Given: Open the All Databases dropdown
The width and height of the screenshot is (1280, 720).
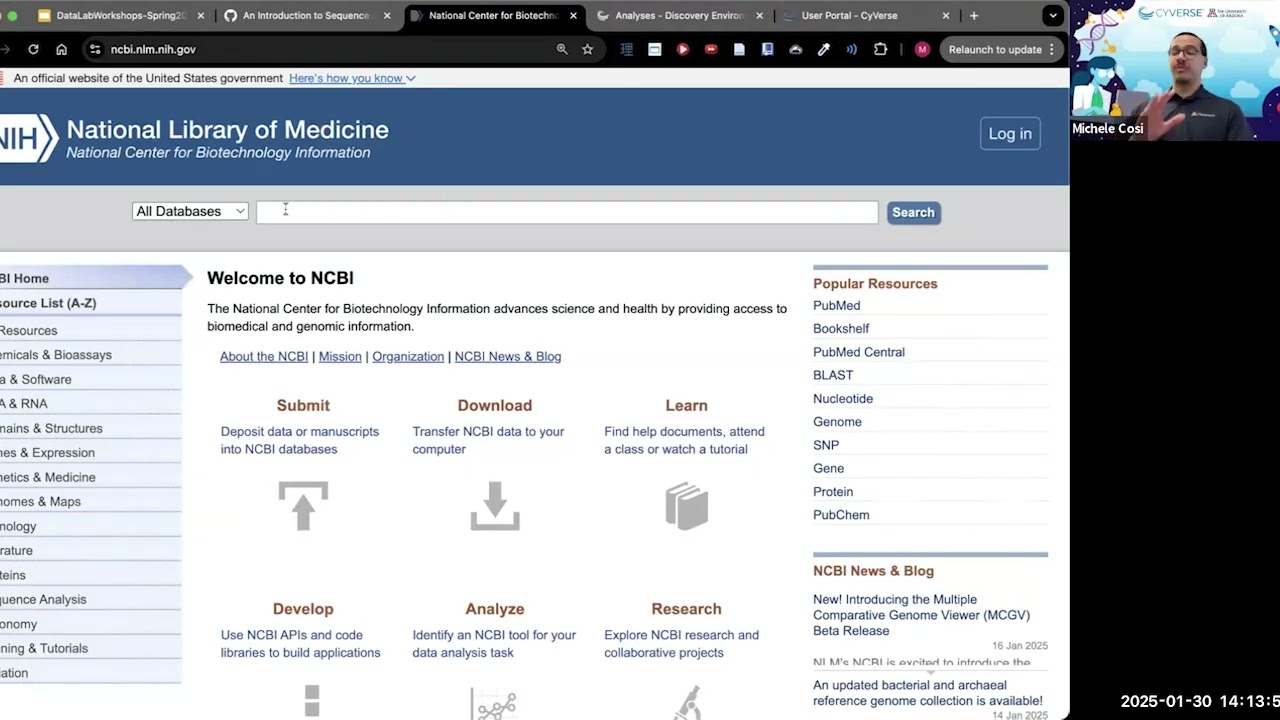Looking at the screenshot, I should 190,211.
